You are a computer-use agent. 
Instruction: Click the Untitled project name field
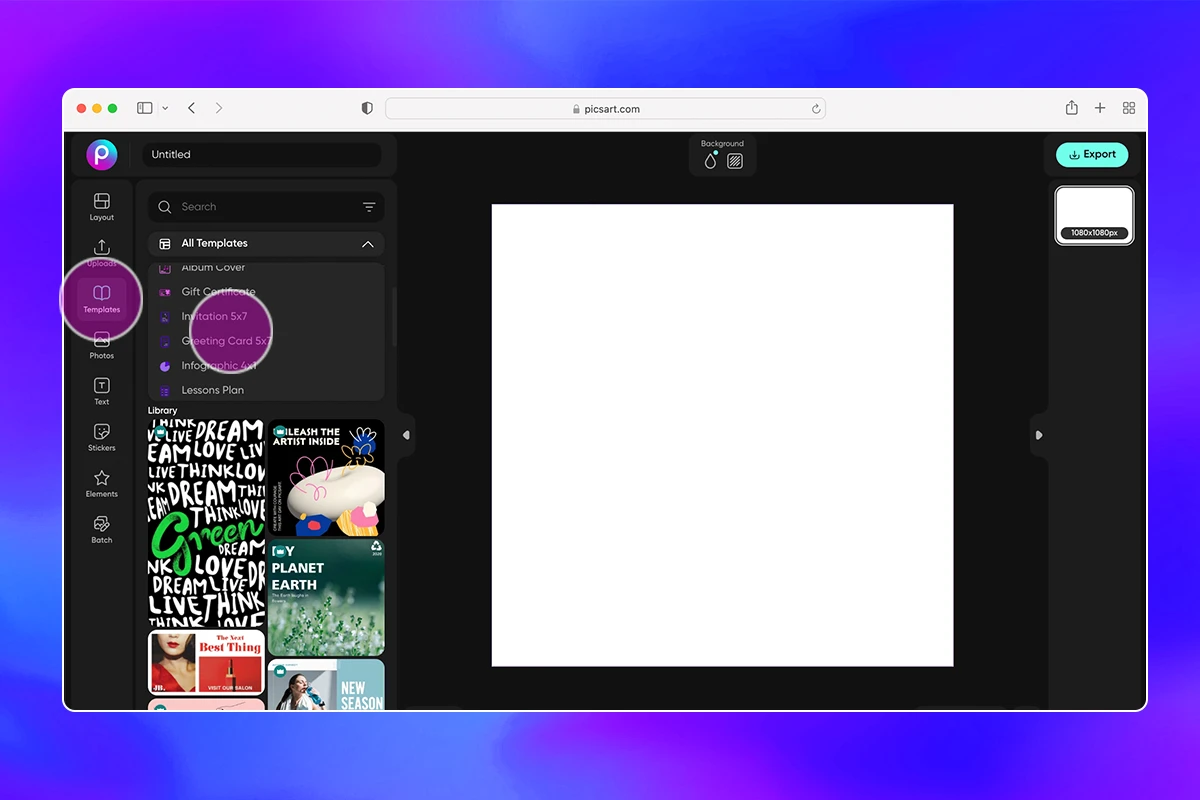(262, 155)
